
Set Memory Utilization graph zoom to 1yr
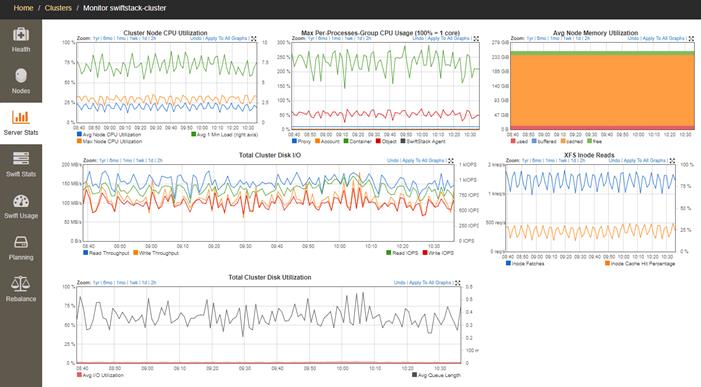pyautogui.click(x=530, y=38)
